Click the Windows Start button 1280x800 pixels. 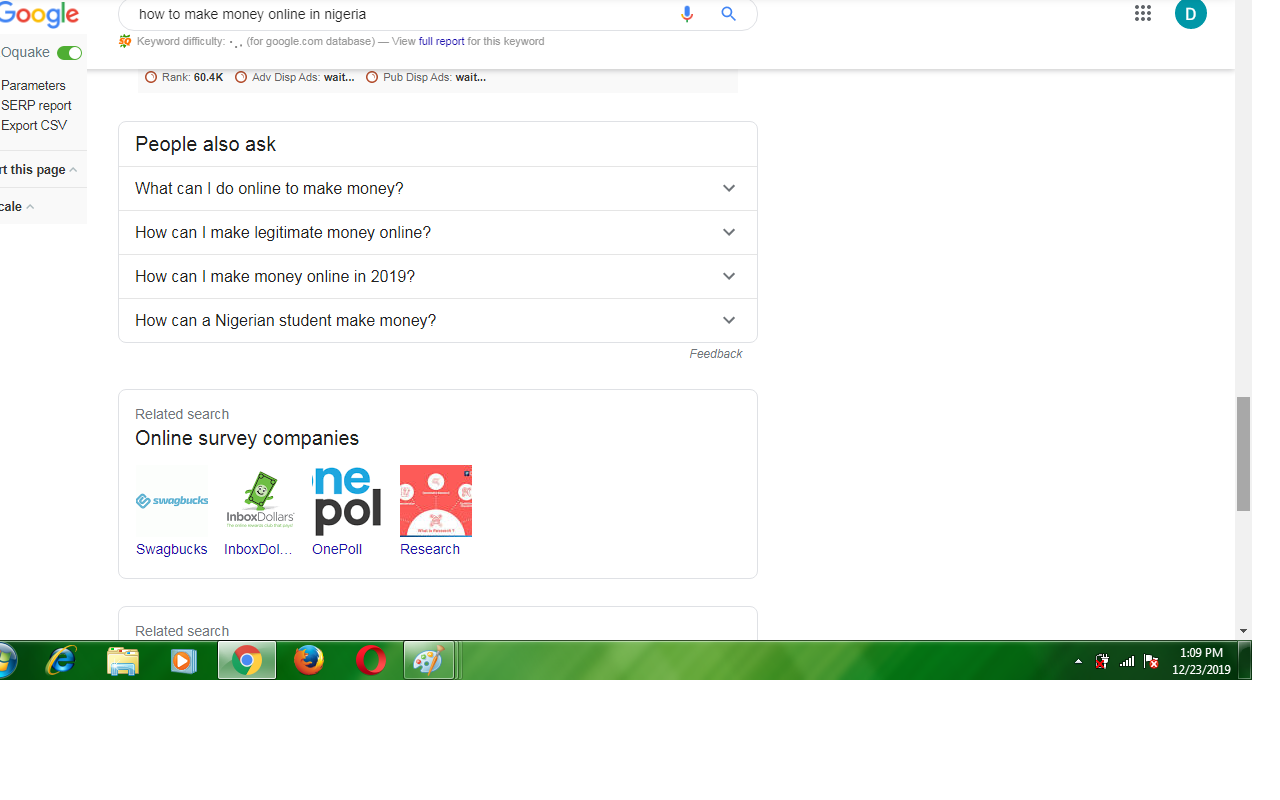[x=8, y=661]
